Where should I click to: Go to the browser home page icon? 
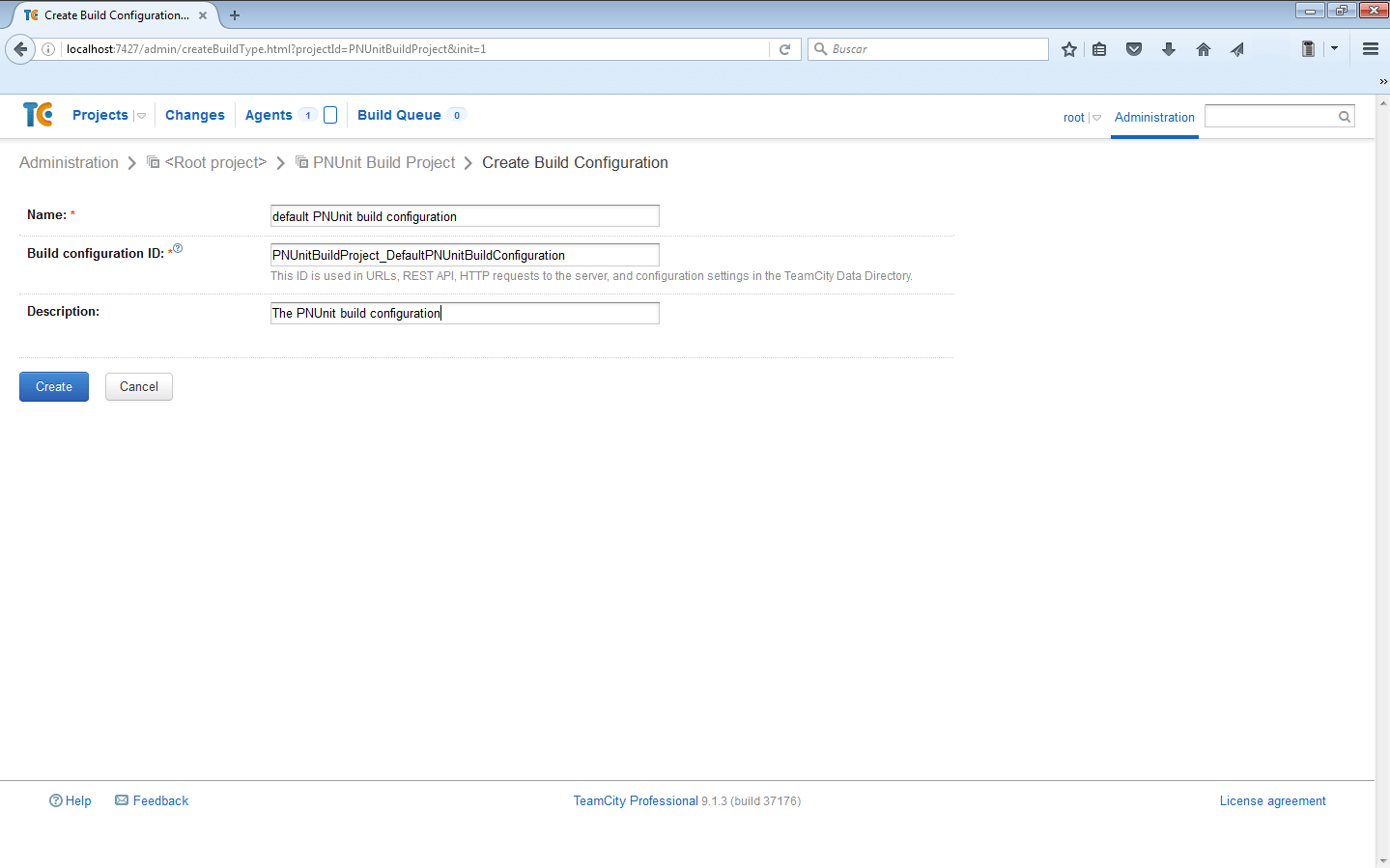(x=1204, y=49)
